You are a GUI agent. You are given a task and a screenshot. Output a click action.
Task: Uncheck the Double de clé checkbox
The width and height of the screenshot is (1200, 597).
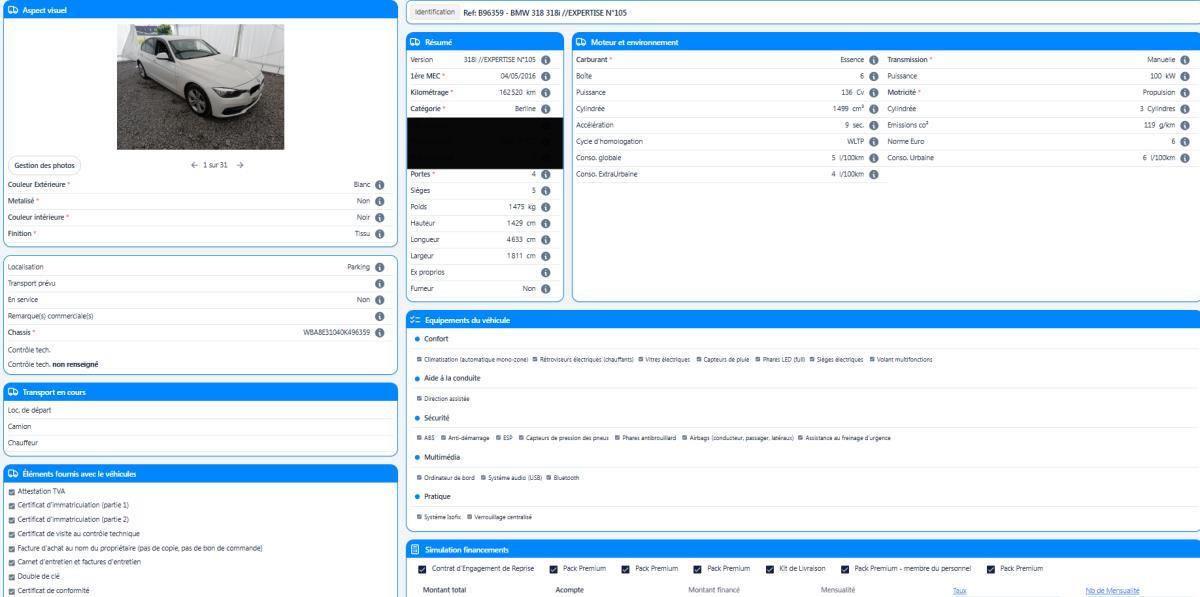[11, 576]
